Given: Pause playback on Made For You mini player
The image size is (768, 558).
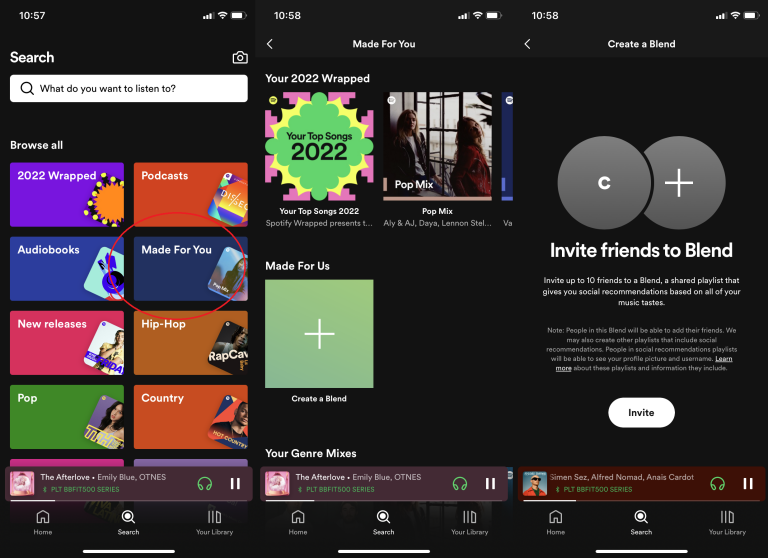Looking at the screenshot, I should [x=490, y=484].
